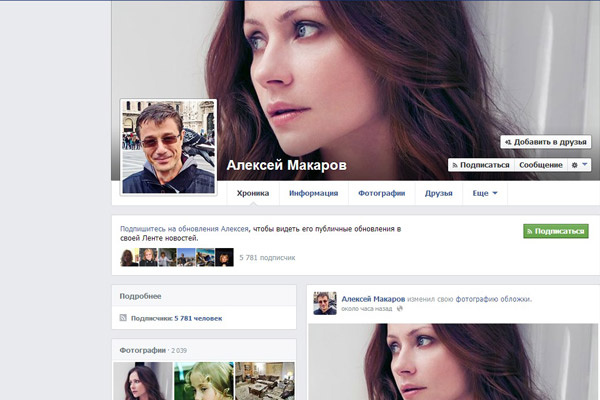Open the Информация tab
Screen dimensions: 600x400
pyautogui.click(x=313, y=193)
